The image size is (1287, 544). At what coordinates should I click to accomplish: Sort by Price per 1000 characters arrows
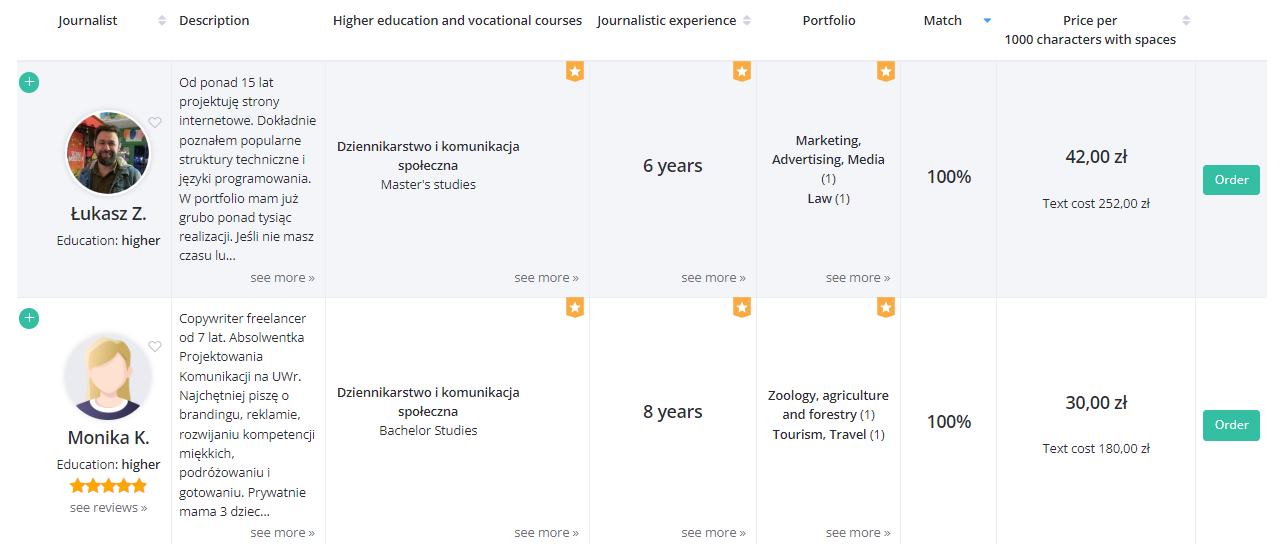pos(1186,20)
